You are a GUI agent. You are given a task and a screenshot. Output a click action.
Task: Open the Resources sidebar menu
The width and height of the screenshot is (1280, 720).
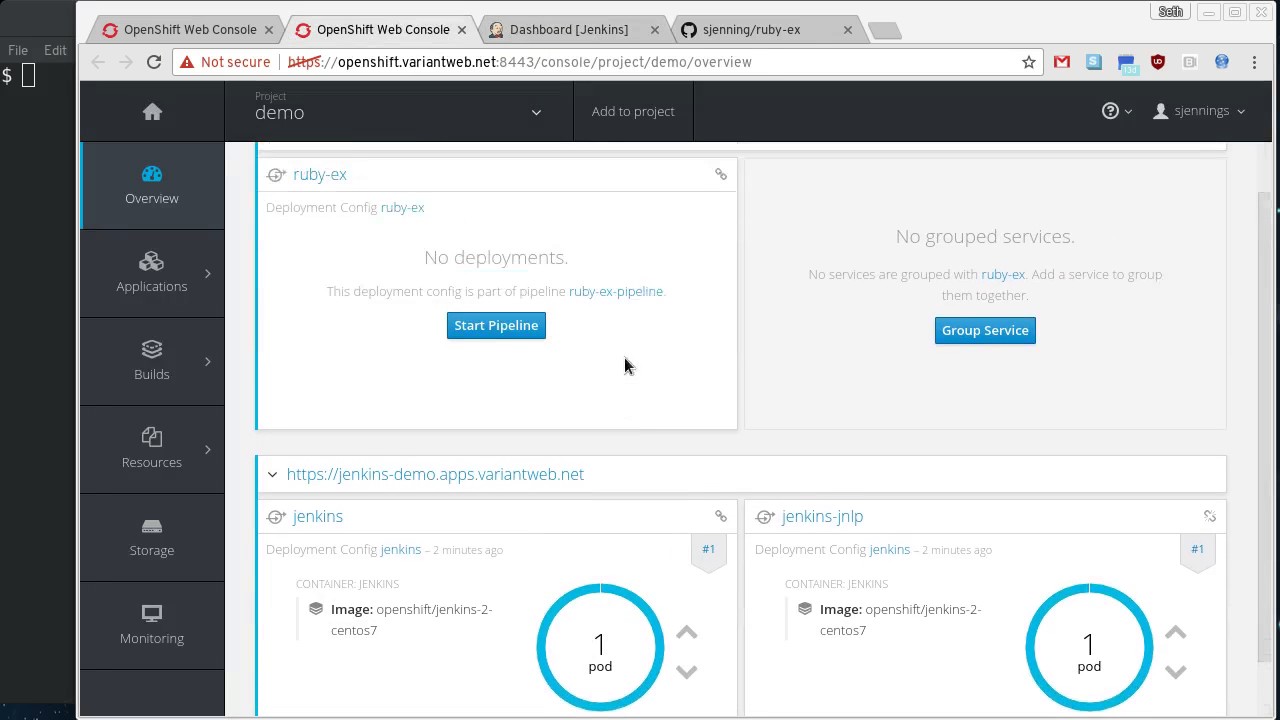tap(152, 450)
